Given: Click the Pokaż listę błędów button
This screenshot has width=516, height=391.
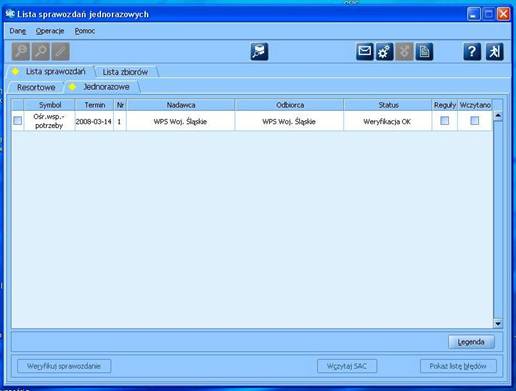Looking at the screenshot, I should pyautogui.click(x=458, y=366).
